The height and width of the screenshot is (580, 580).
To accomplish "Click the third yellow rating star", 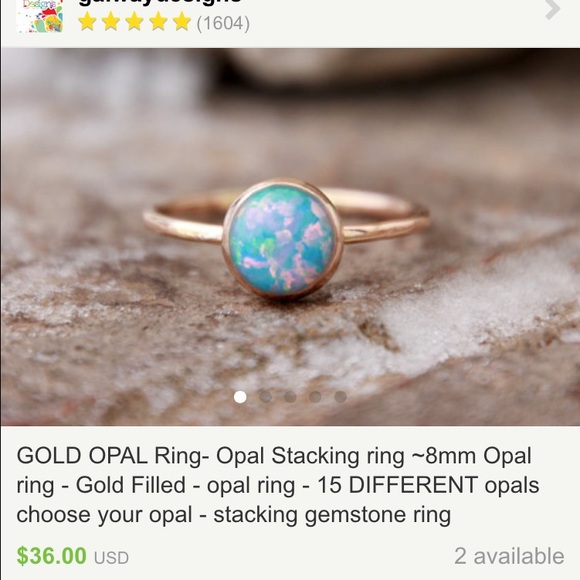I will 135,22.
